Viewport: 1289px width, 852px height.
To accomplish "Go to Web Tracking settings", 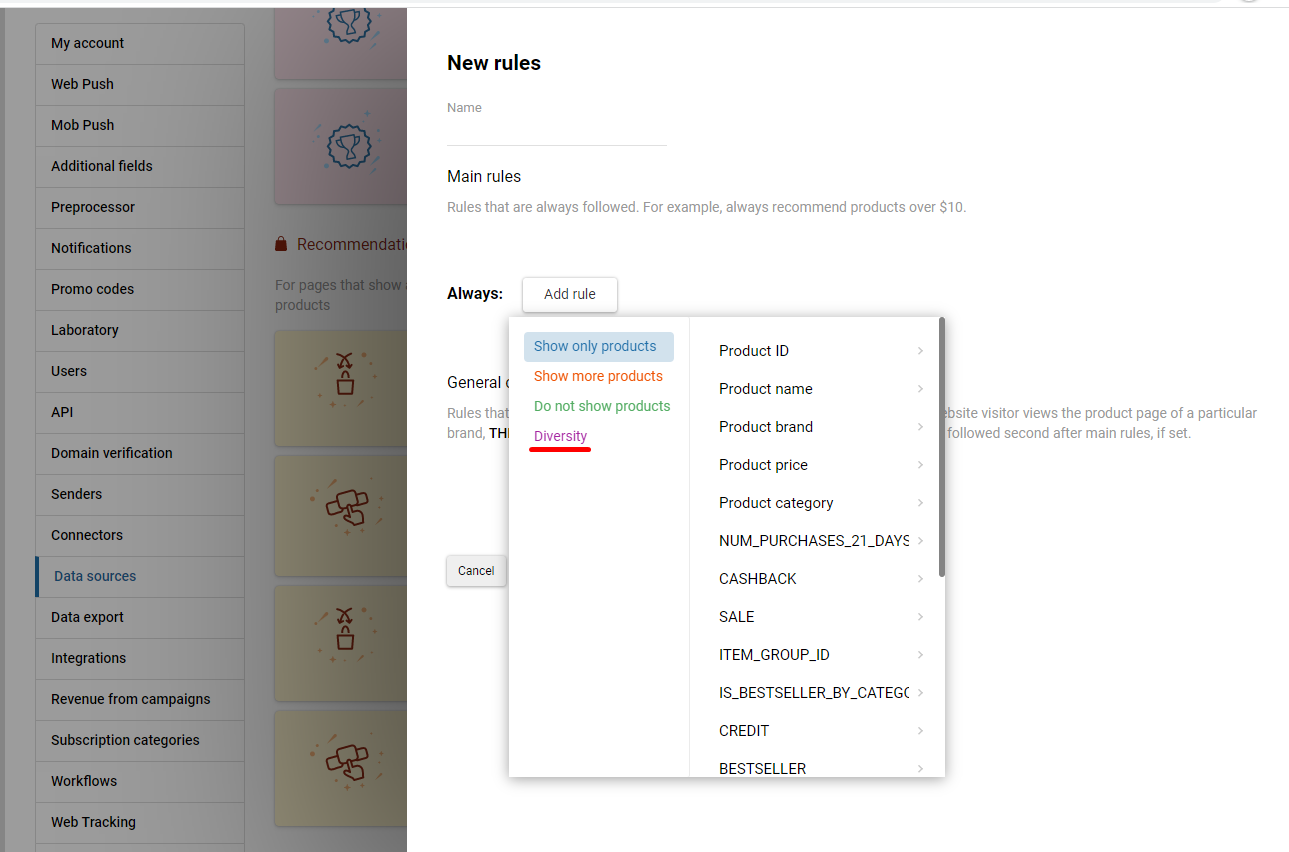I will [93, 822].
